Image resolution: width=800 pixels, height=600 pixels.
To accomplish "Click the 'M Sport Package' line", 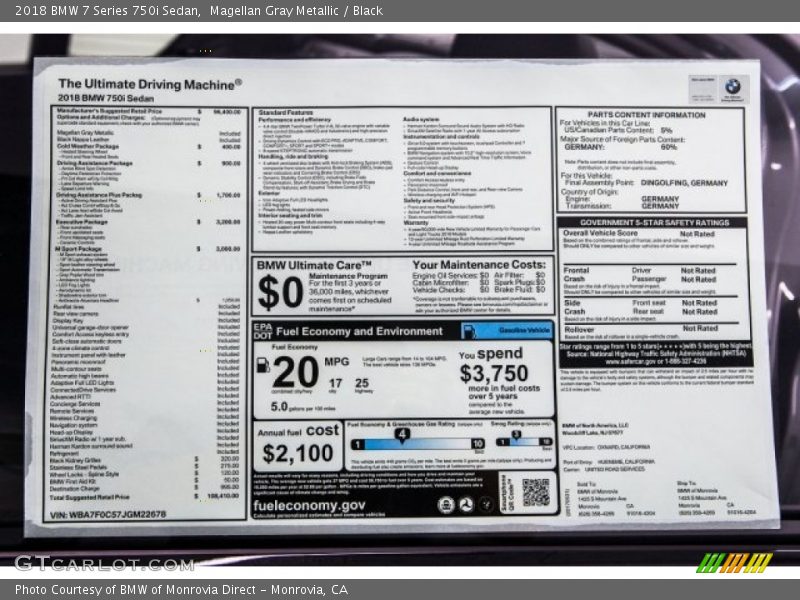I will coord(147,249).
